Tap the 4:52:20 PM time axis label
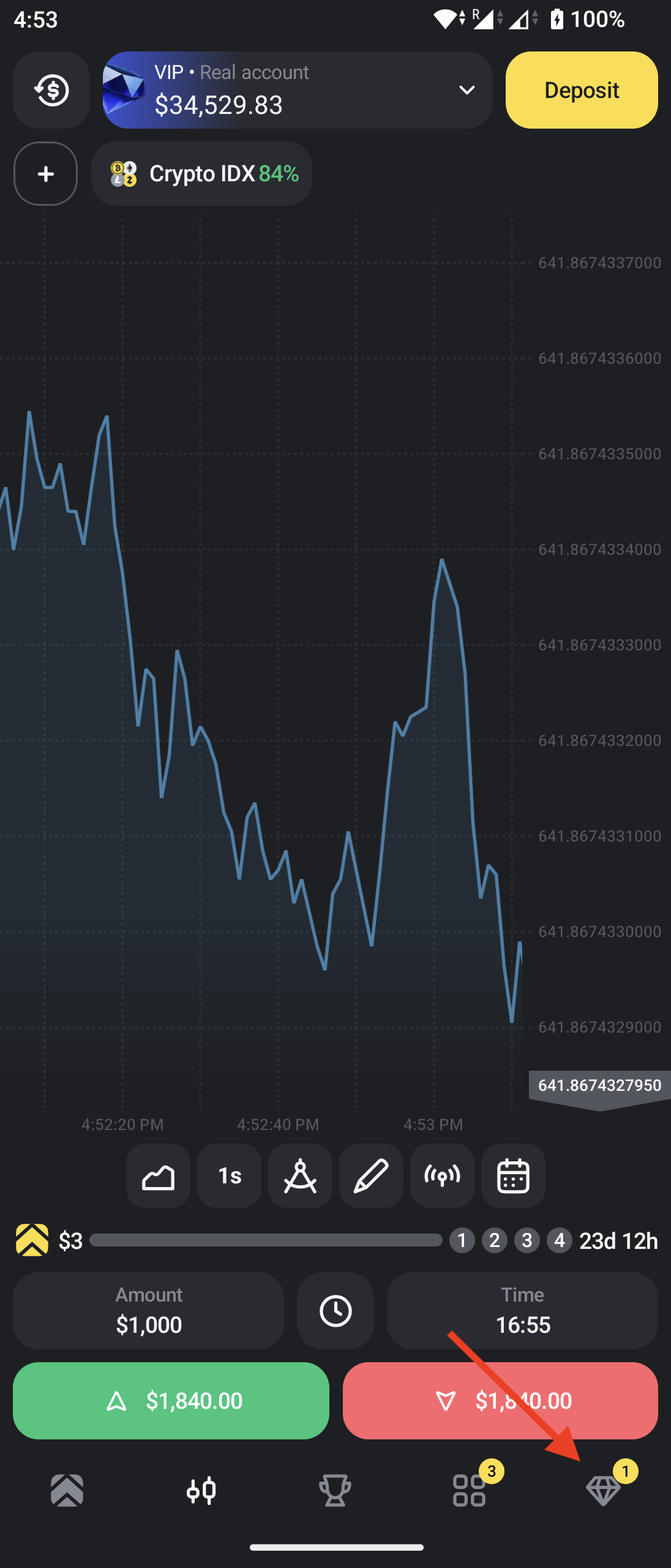 pos(122,1125)
